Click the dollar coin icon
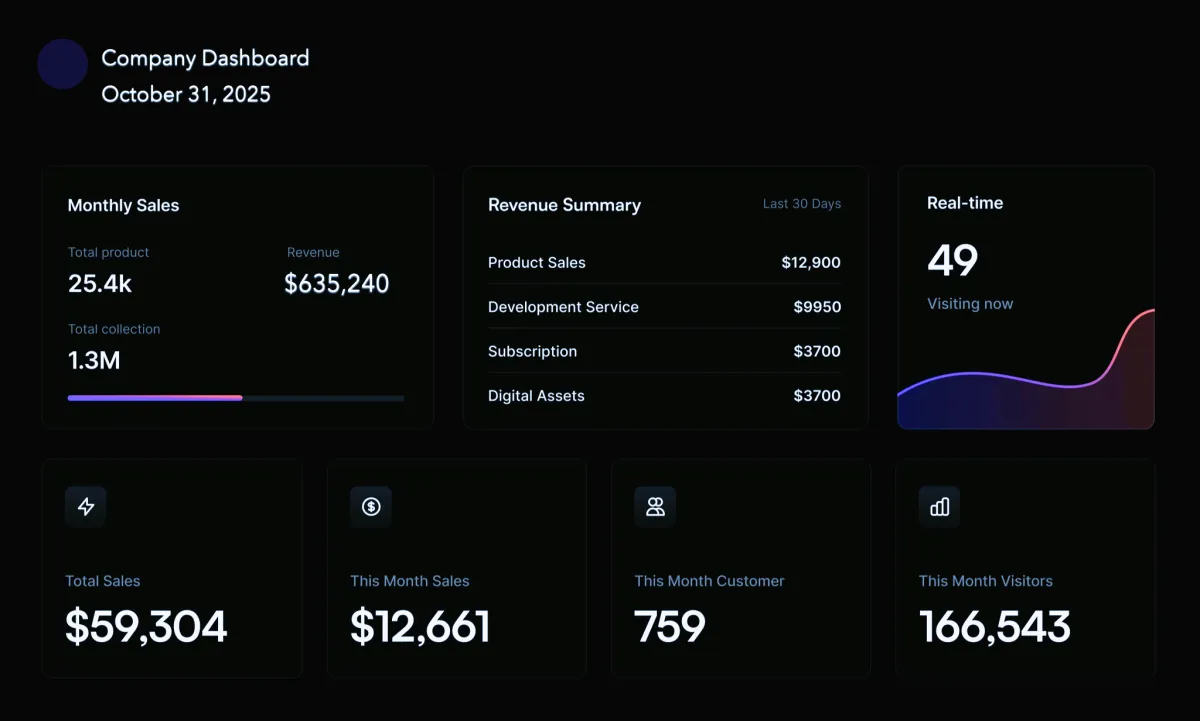 371,507
